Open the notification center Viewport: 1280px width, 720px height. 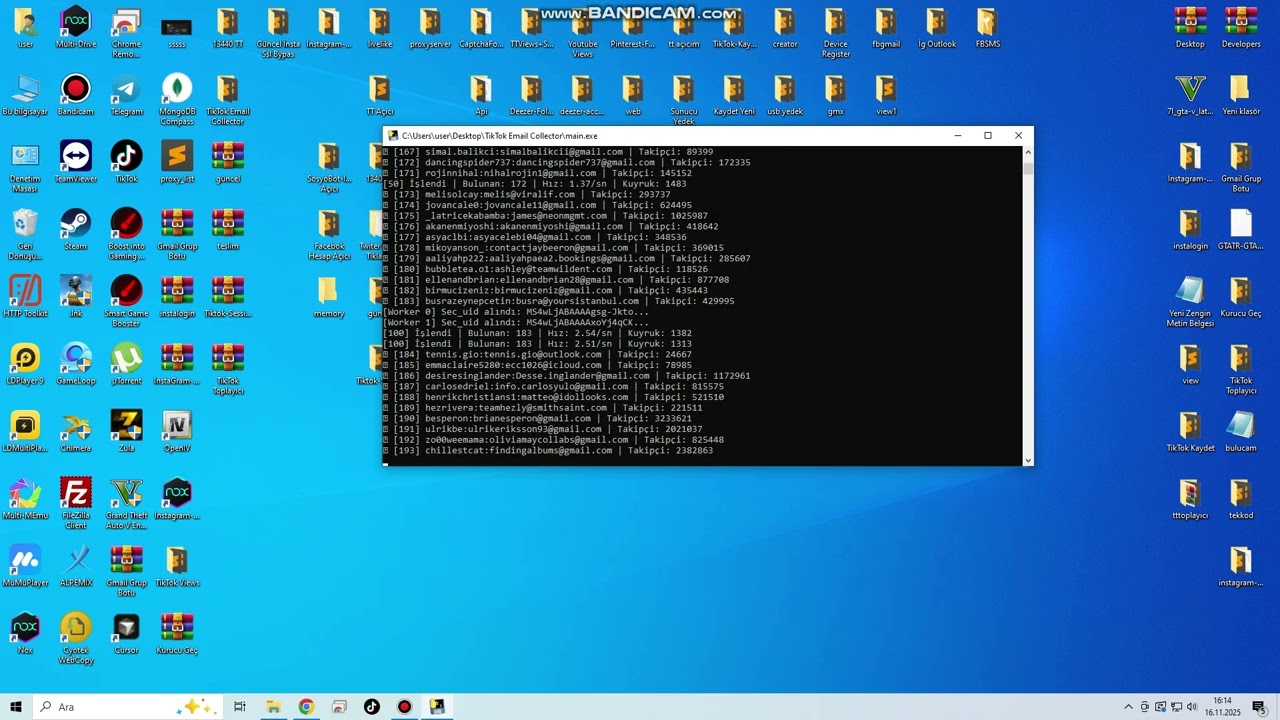click(x=1259, y=707)
